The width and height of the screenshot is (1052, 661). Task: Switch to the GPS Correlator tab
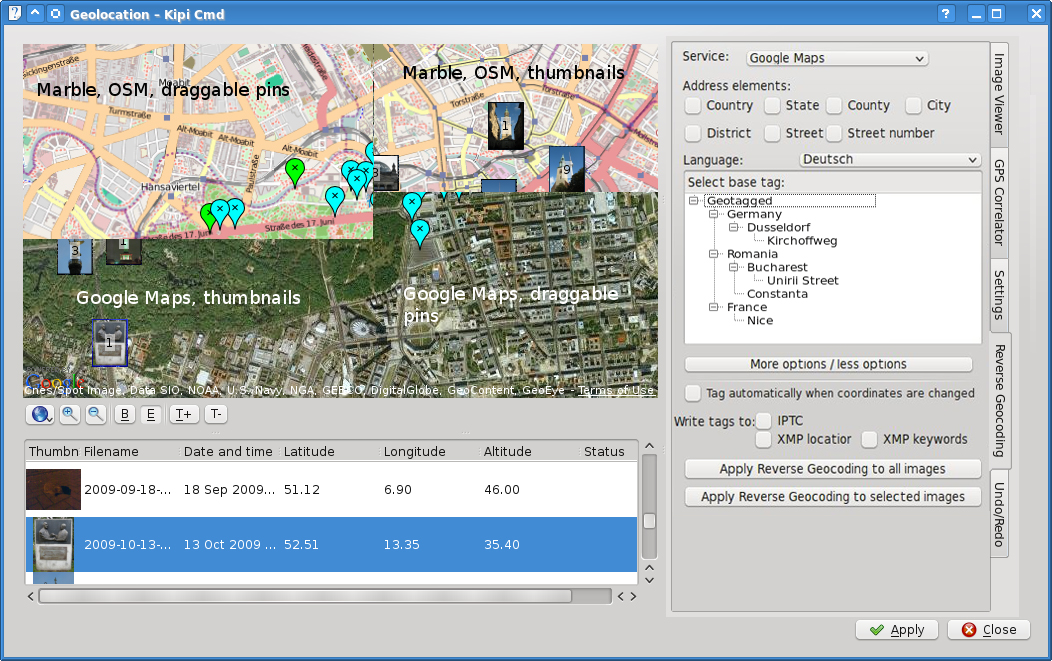998,201
